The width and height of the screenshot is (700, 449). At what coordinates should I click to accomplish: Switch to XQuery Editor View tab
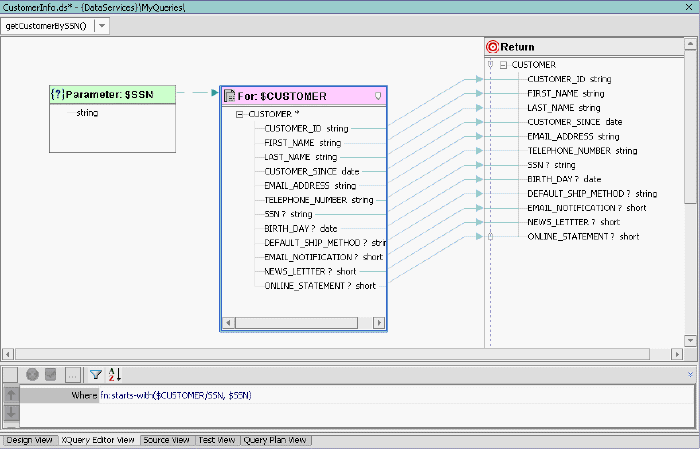pos(98,440)
